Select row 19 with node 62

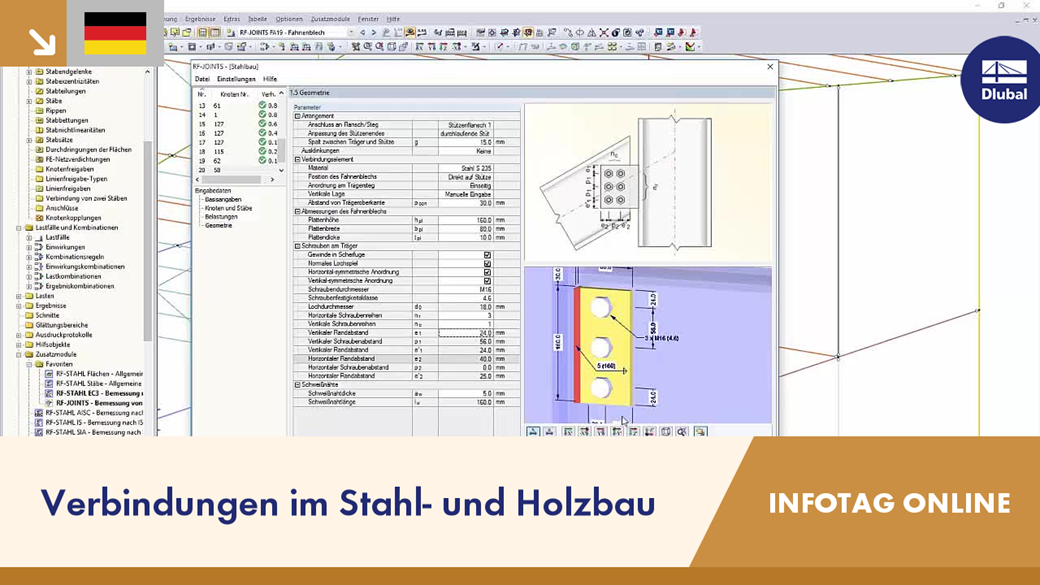tap(235, 161)
